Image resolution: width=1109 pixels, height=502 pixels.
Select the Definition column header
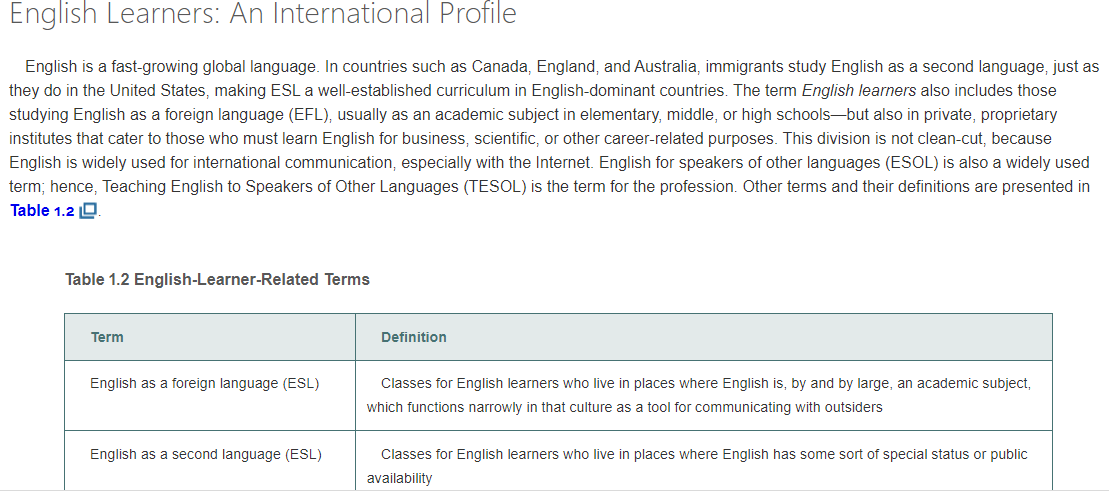(414, 337)
